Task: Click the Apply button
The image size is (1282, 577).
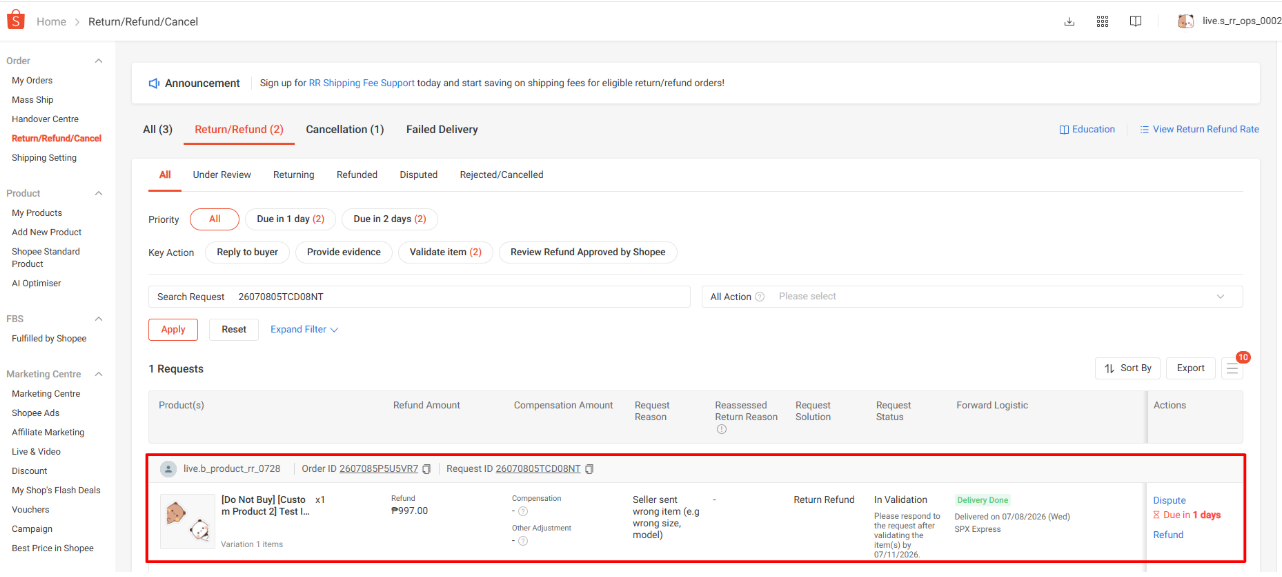Action: (x=173, y=330)
